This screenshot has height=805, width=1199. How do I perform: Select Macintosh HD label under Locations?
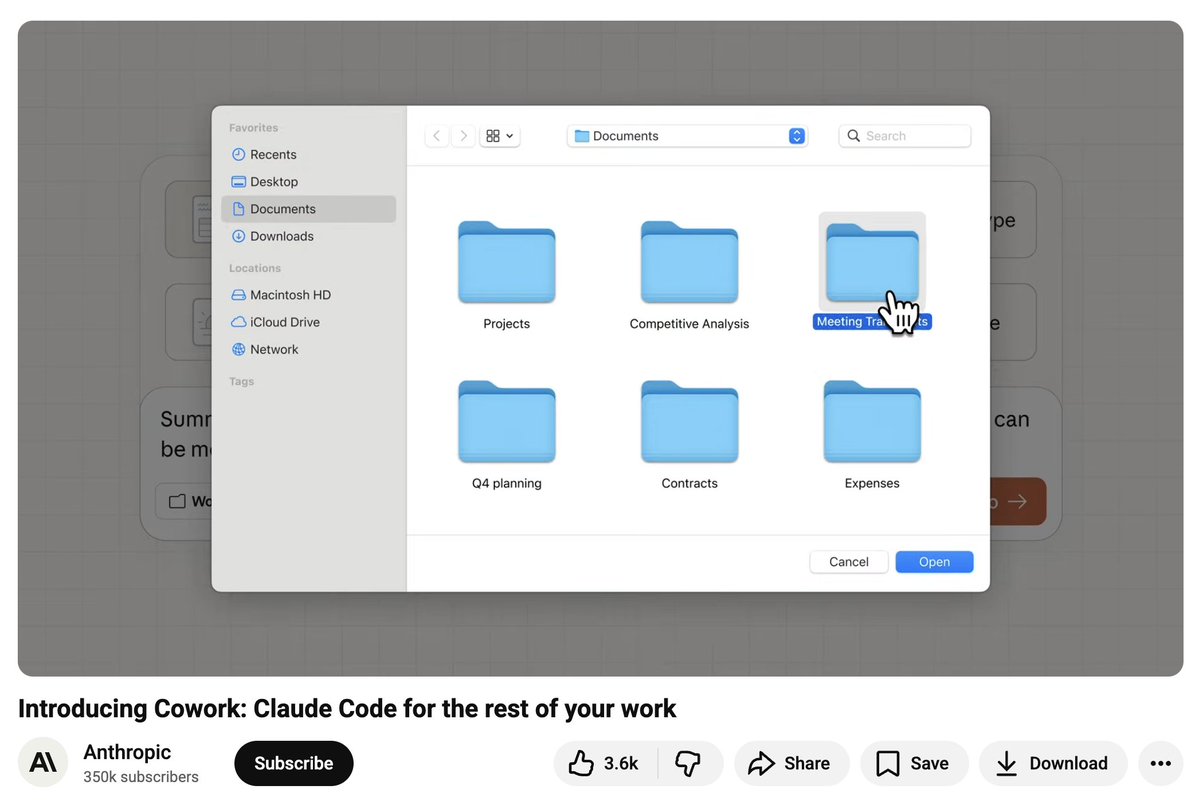pyautogui.click(x=291, y=295)
